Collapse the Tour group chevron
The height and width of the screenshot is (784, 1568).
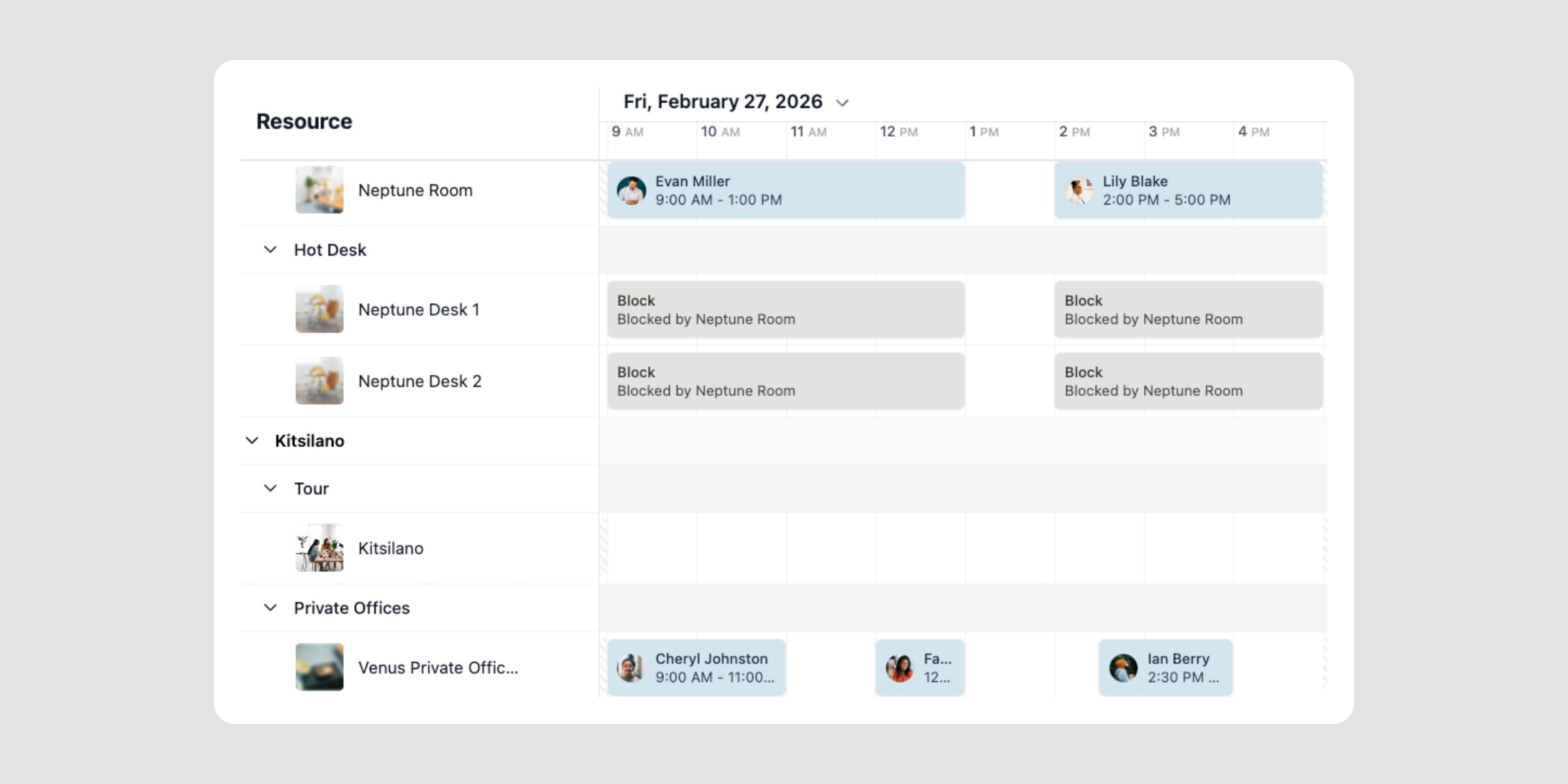point(270,489)
